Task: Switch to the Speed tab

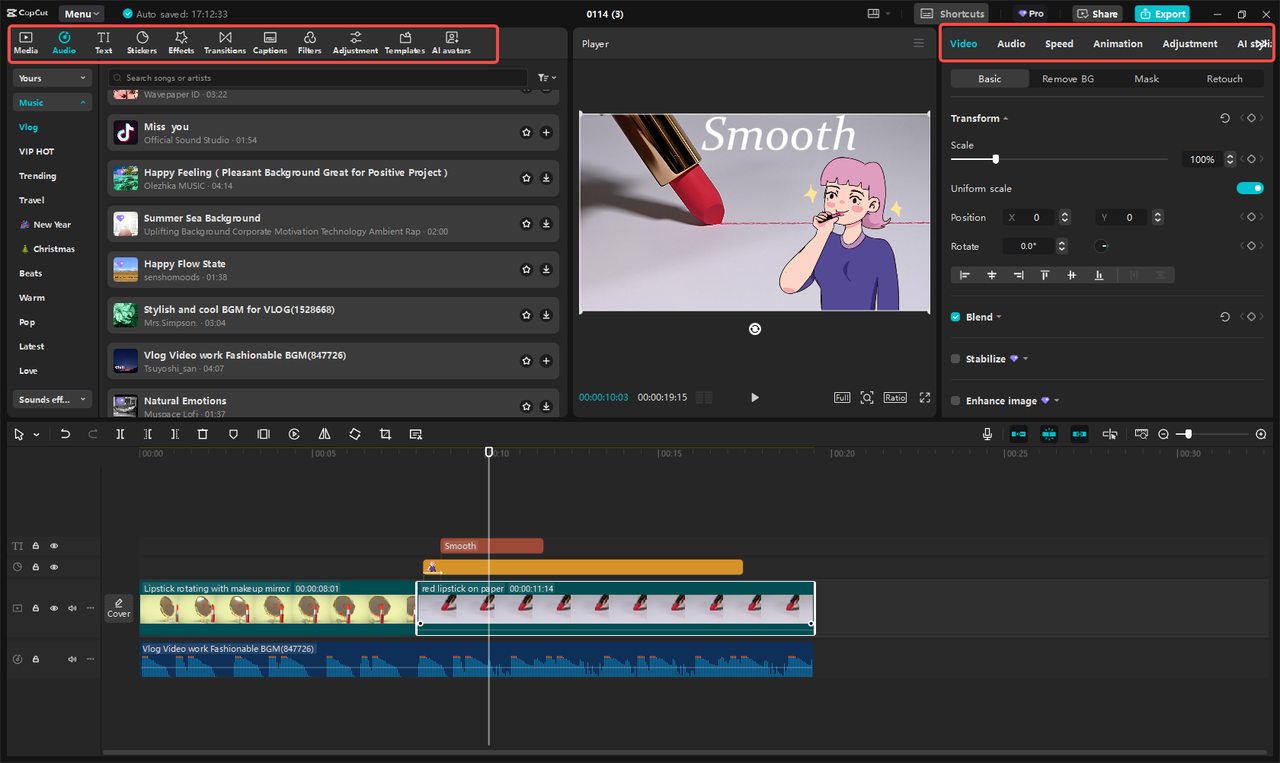Action: click(x=1059, y=44)
